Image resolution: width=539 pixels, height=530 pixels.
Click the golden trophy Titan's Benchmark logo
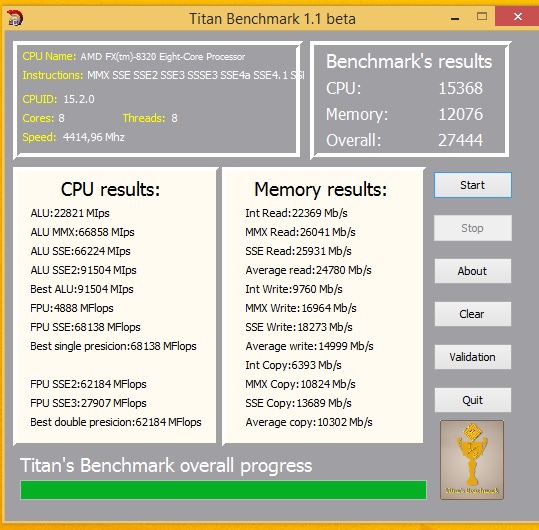pyautogui.click(x=472, y=460)
